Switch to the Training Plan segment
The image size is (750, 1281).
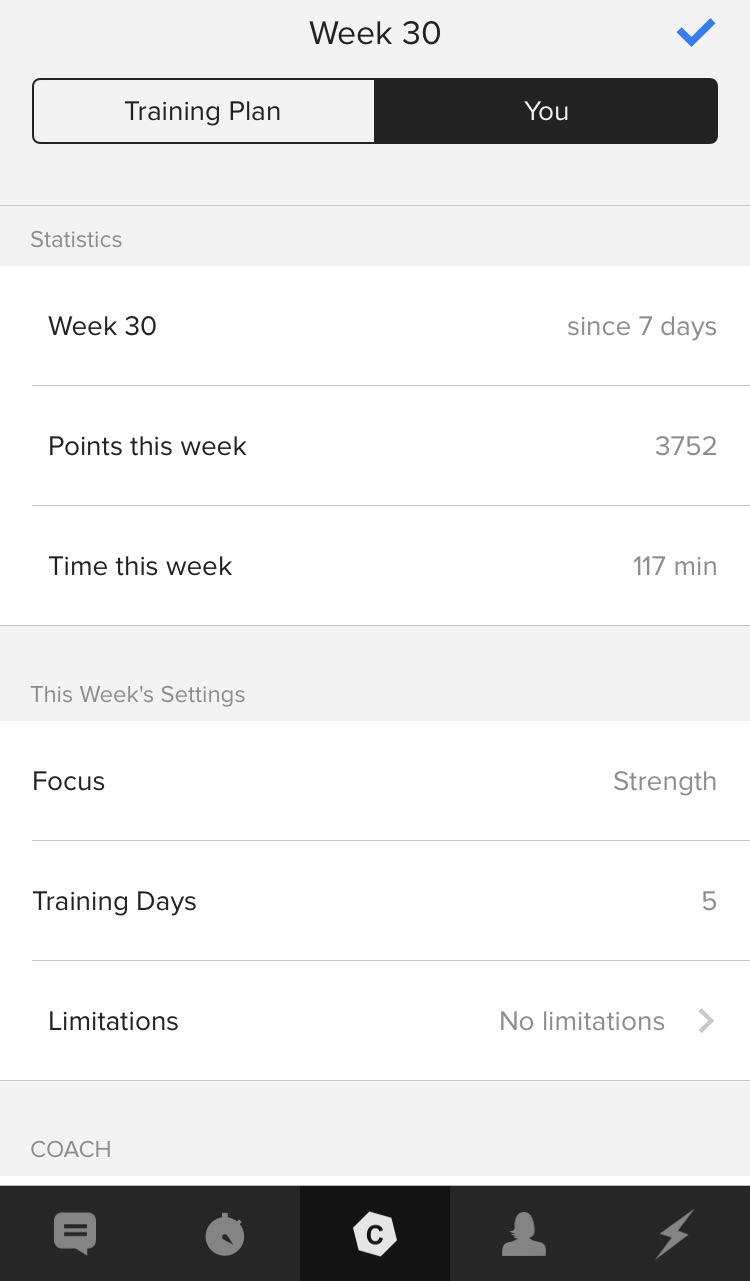click(203, 111)
